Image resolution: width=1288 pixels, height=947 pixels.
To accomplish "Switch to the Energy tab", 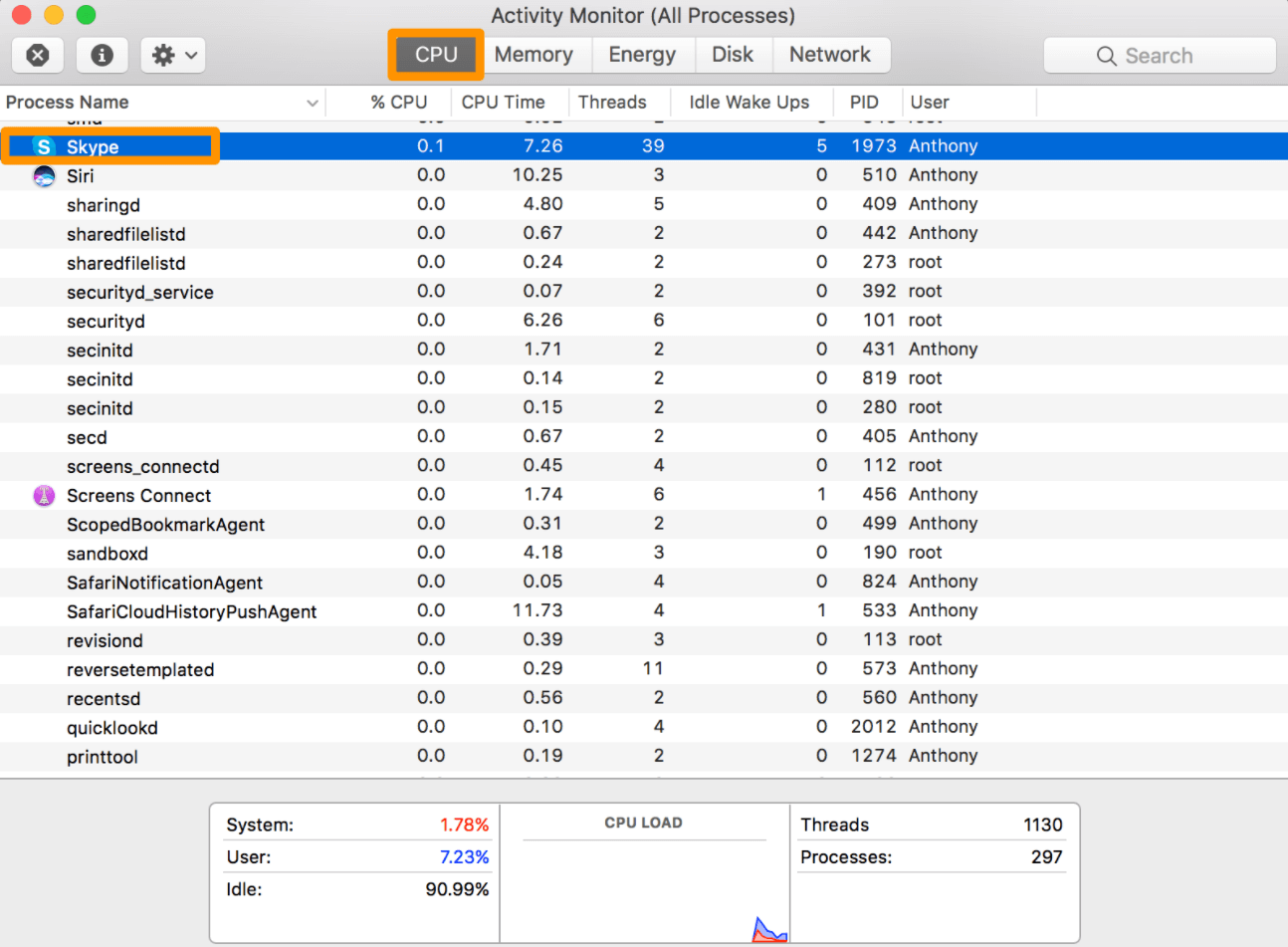I will 642,55.
